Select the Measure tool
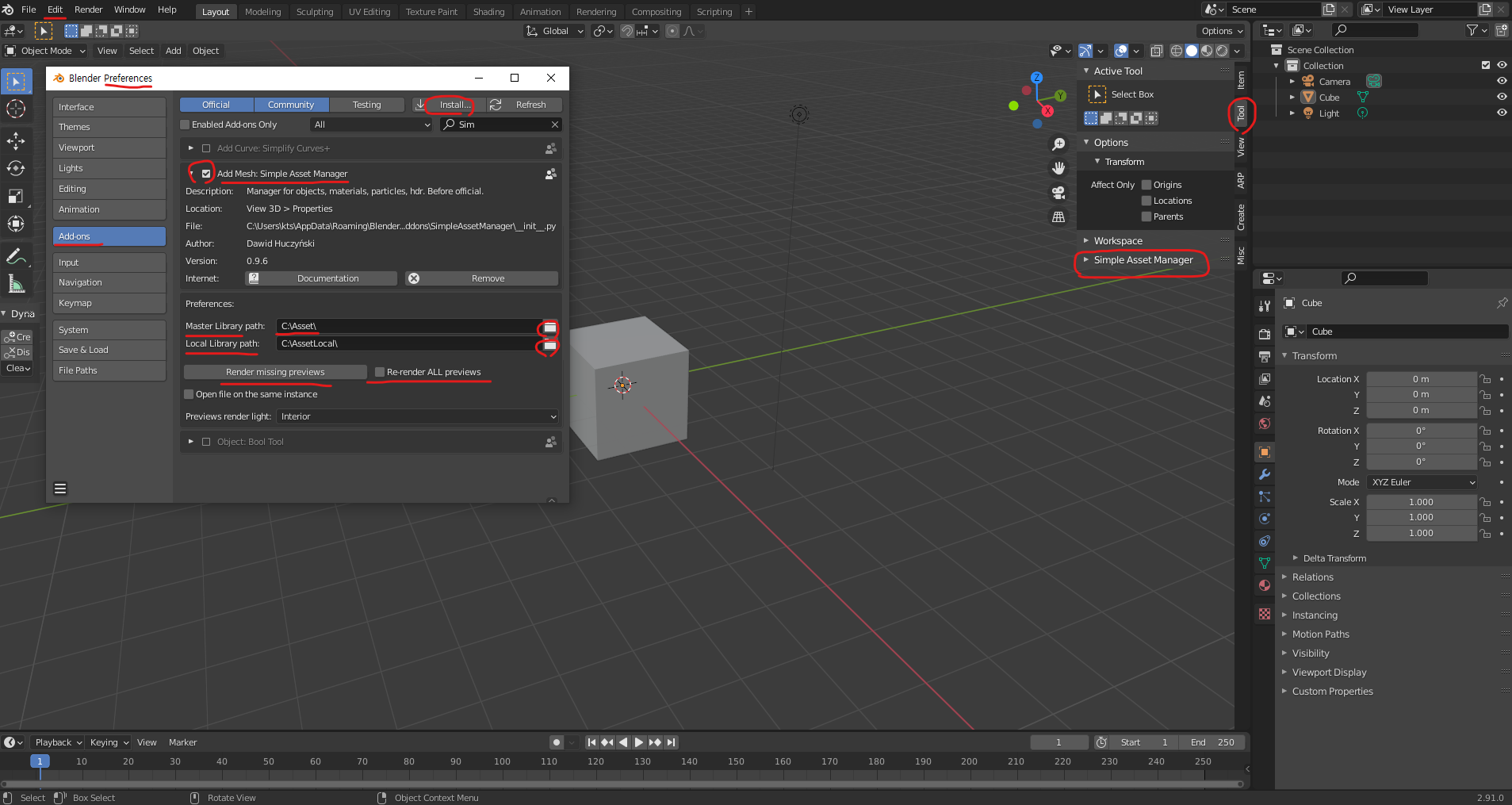Image resolution: width=1512 pixels, height=805 pixels. pyautogui.click(x=16, y=284)
